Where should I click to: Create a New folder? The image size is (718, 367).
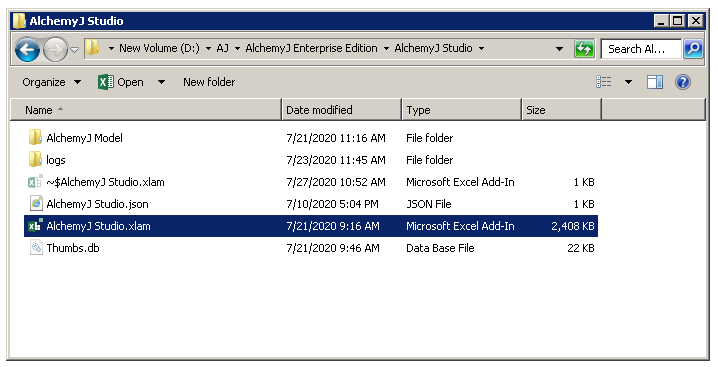[209, 82]
